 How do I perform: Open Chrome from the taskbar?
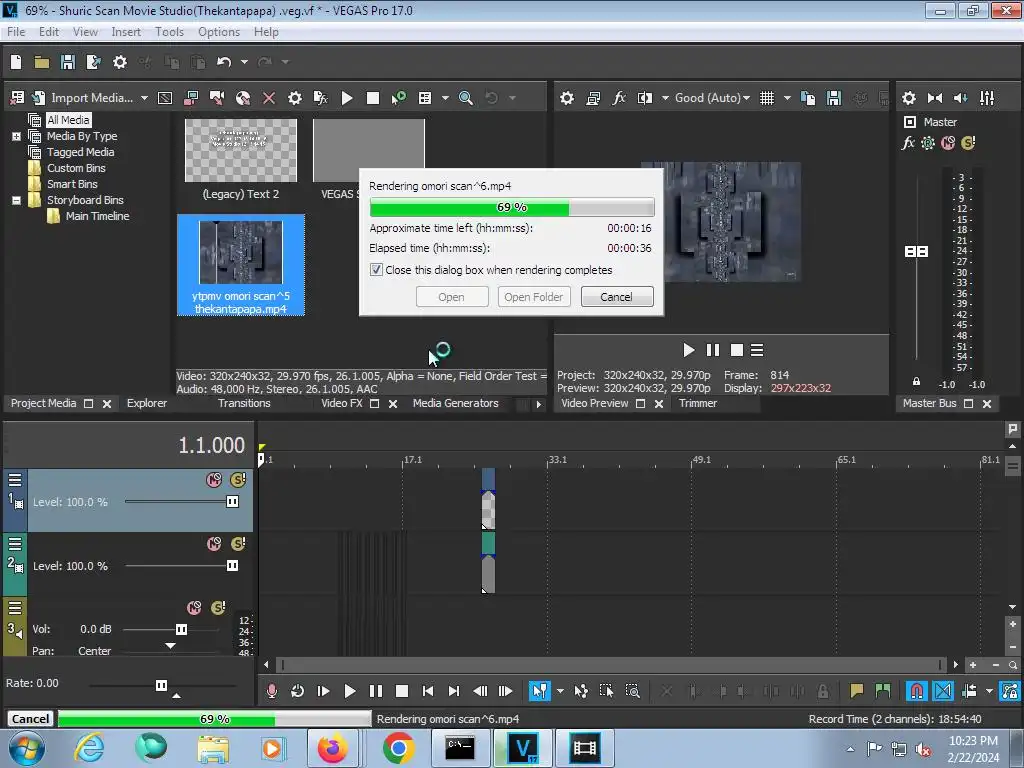pyautogui.click(x=398, y=748)
